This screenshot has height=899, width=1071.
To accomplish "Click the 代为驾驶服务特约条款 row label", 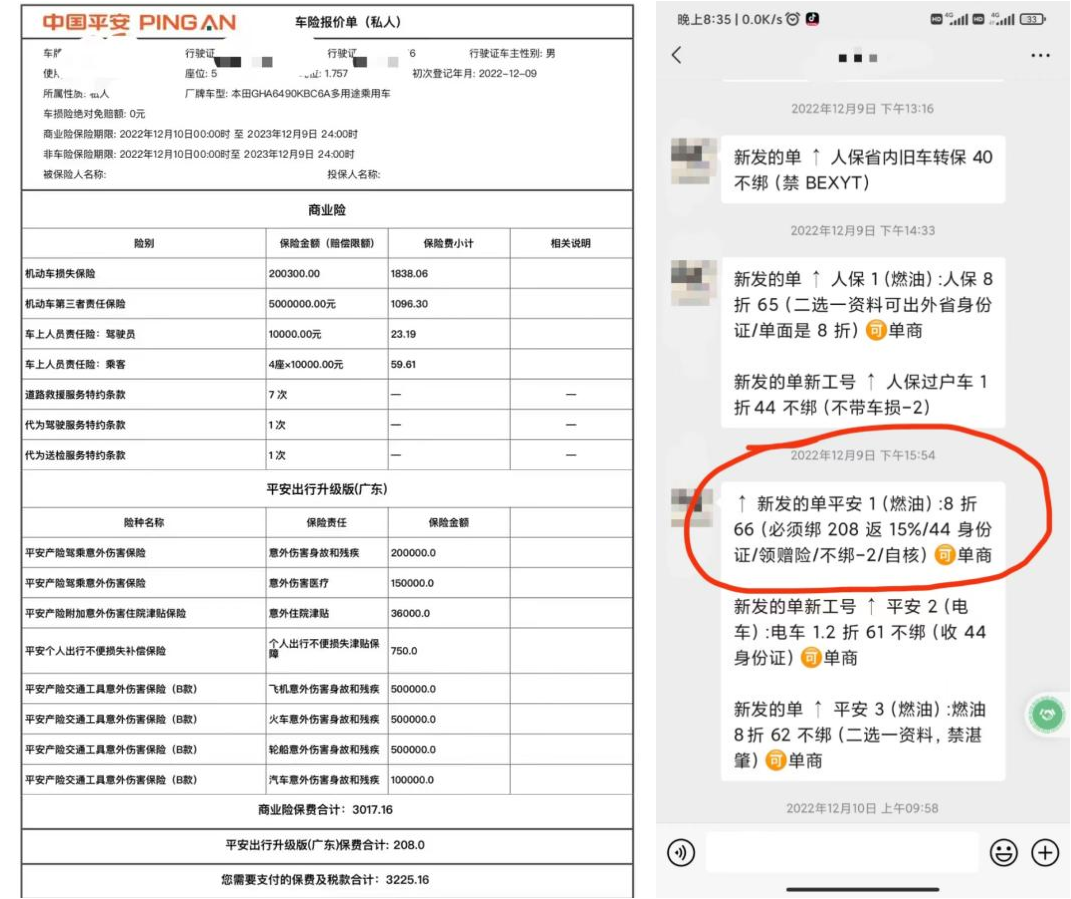I will [75, 425].
